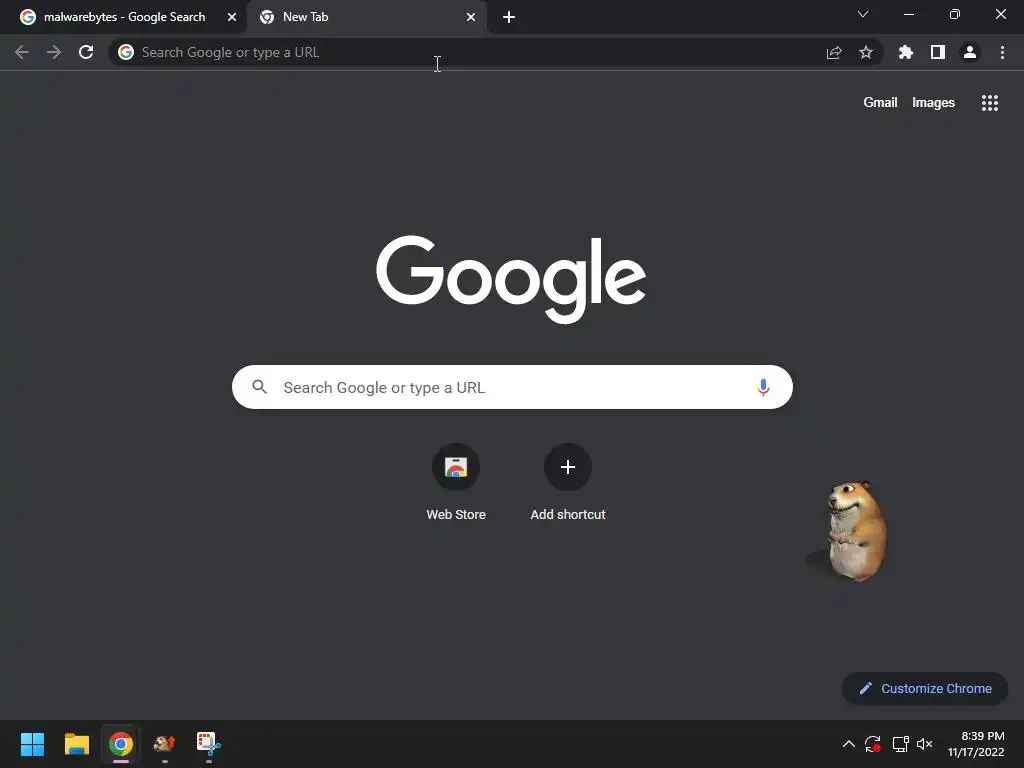
Task: Start voice search with the microphone
Action: coord(763,387)
